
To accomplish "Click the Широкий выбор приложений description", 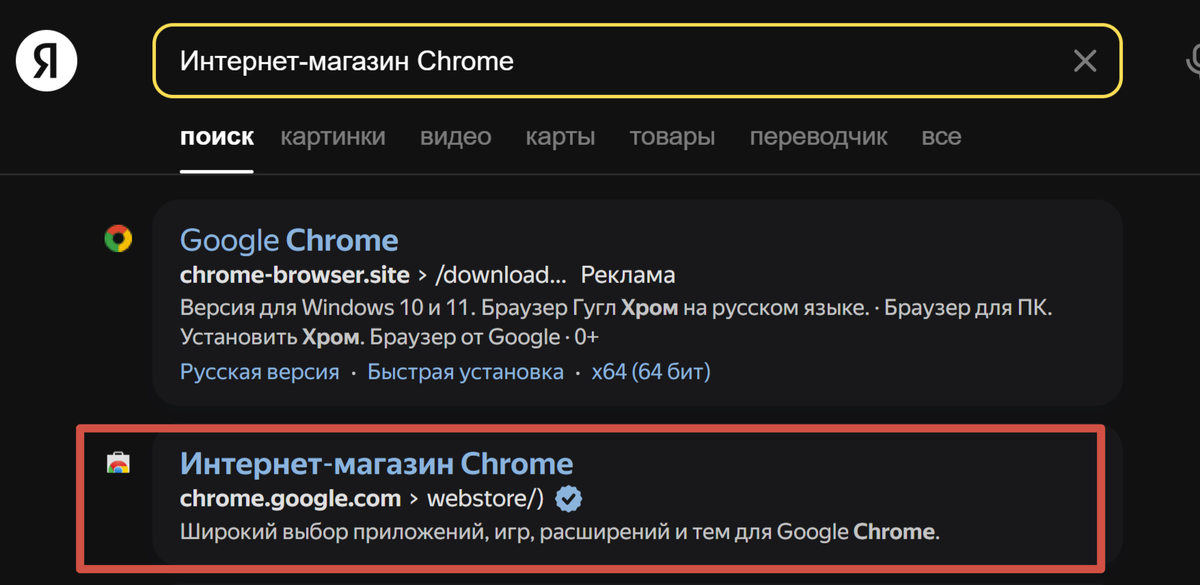I will [560, 531].
